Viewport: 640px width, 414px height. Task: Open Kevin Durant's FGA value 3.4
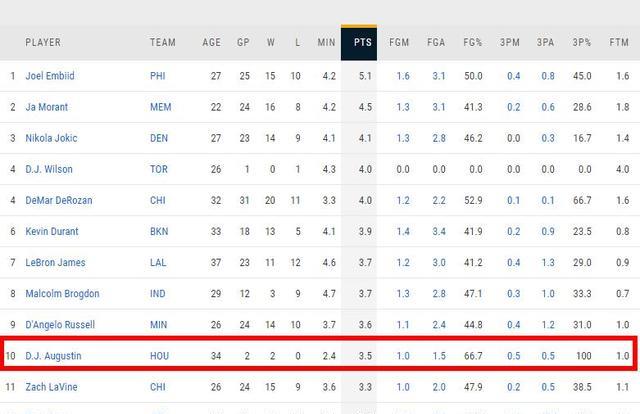click(x=439, y=231)
